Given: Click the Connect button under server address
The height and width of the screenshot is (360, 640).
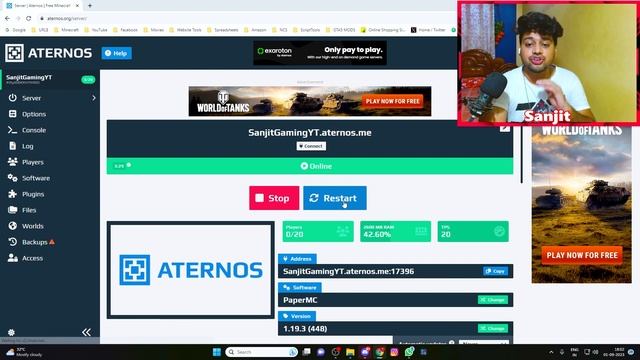Looking at the screenshot, I should click(x=311, y=146).
